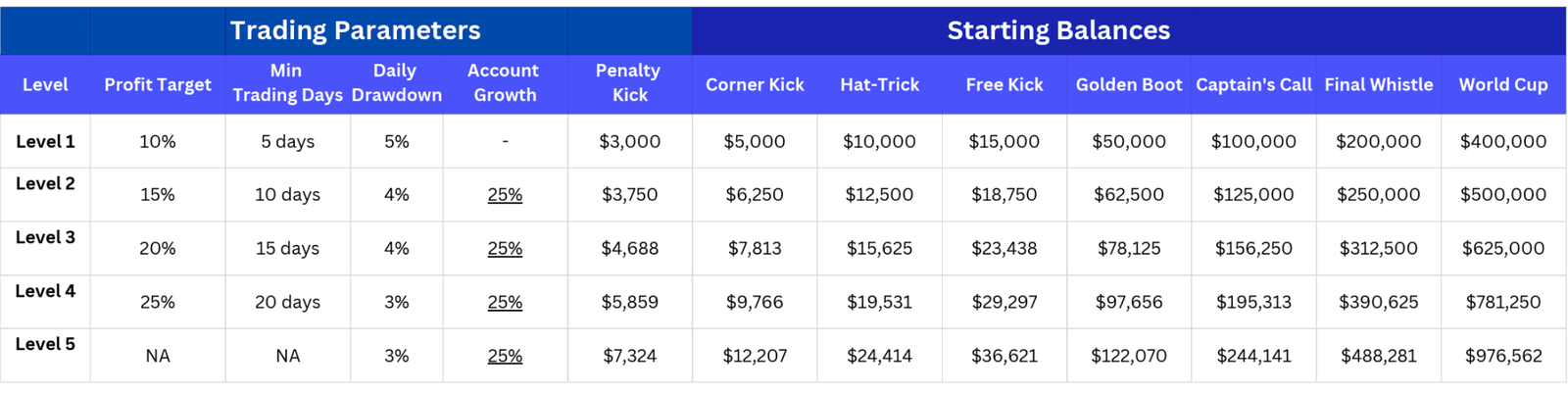The width and height of the screenshot is (1568, 393).
Task: Click the Daily Drawdown column header
Action: point(396,83)
